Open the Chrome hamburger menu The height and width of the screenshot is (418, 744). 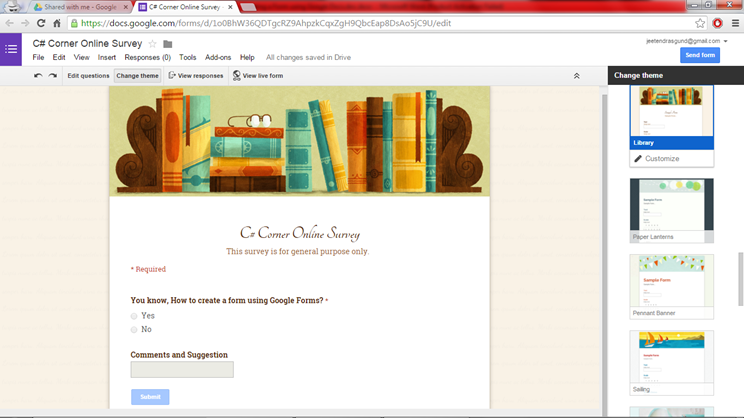[735, 23]
